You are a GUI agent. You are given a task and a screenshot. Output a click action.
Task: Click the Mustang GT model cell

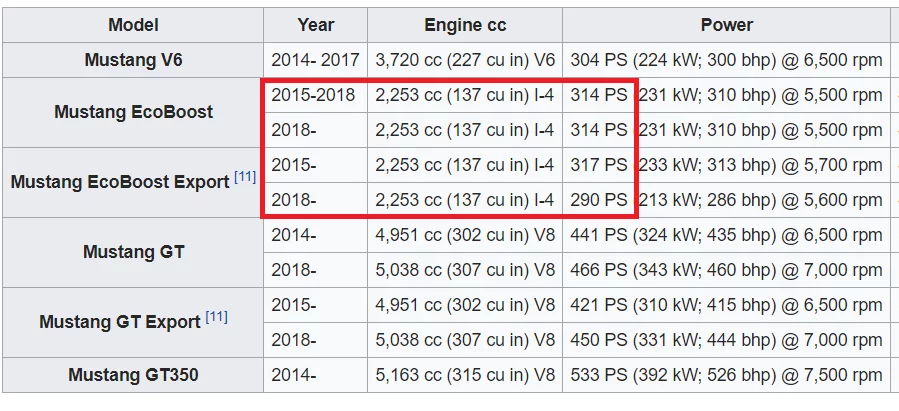[133, 252]
